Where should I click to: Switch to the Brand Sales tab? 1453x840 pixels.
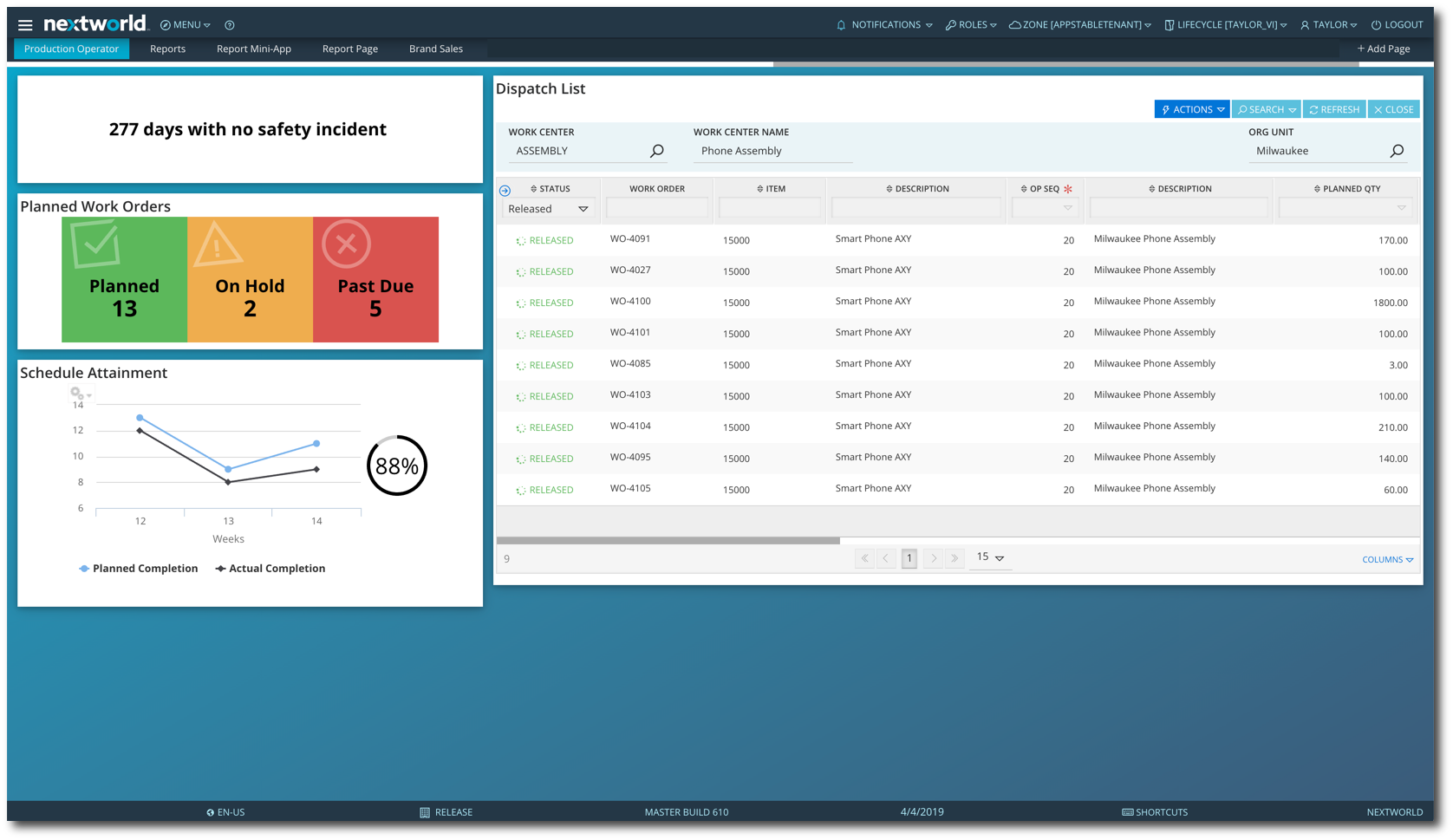tap(436, 49)
